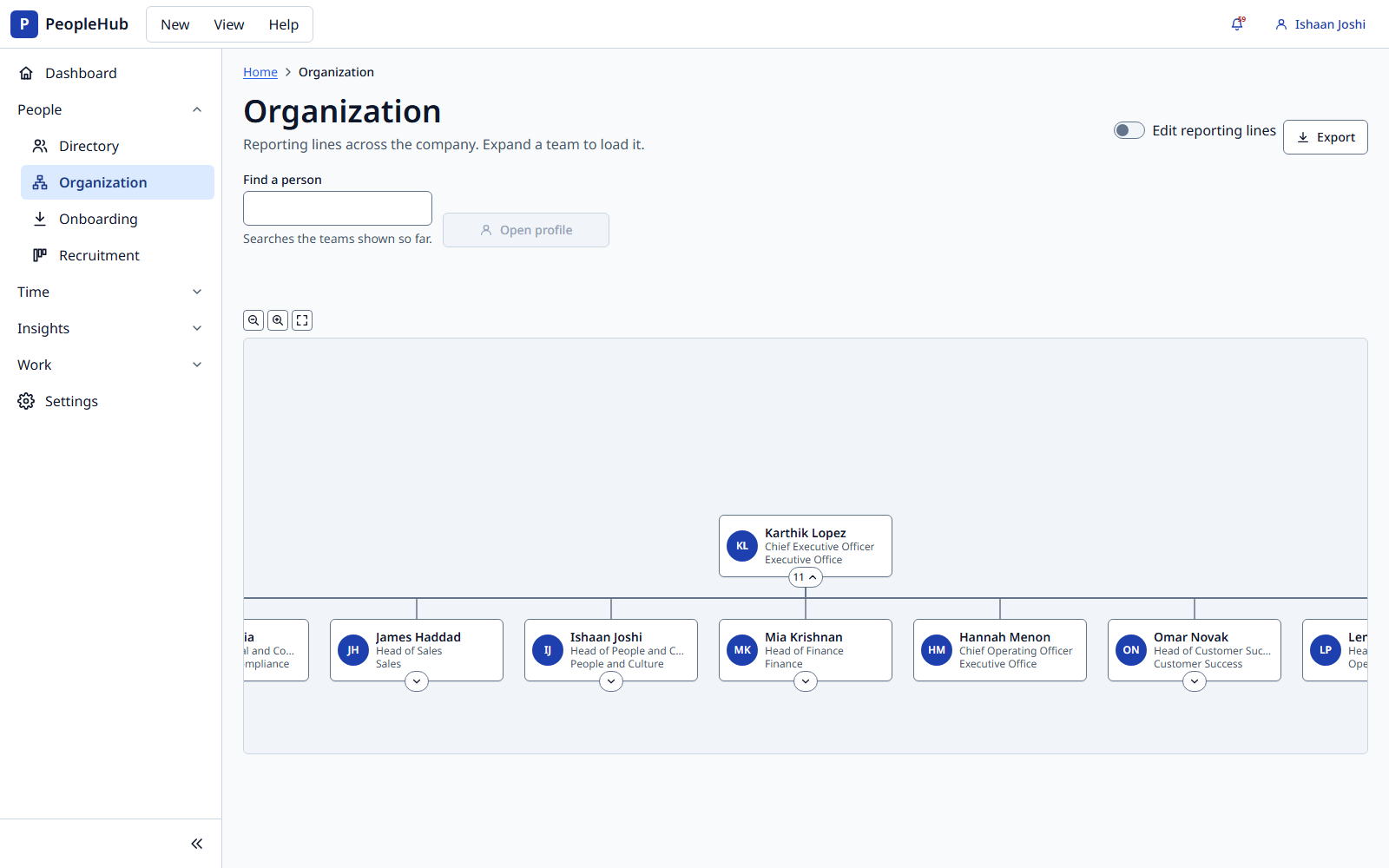The height and width of the screenshot is (868, 1389).
Task: Click the Onboarding download icon
Action: point(40,219)
